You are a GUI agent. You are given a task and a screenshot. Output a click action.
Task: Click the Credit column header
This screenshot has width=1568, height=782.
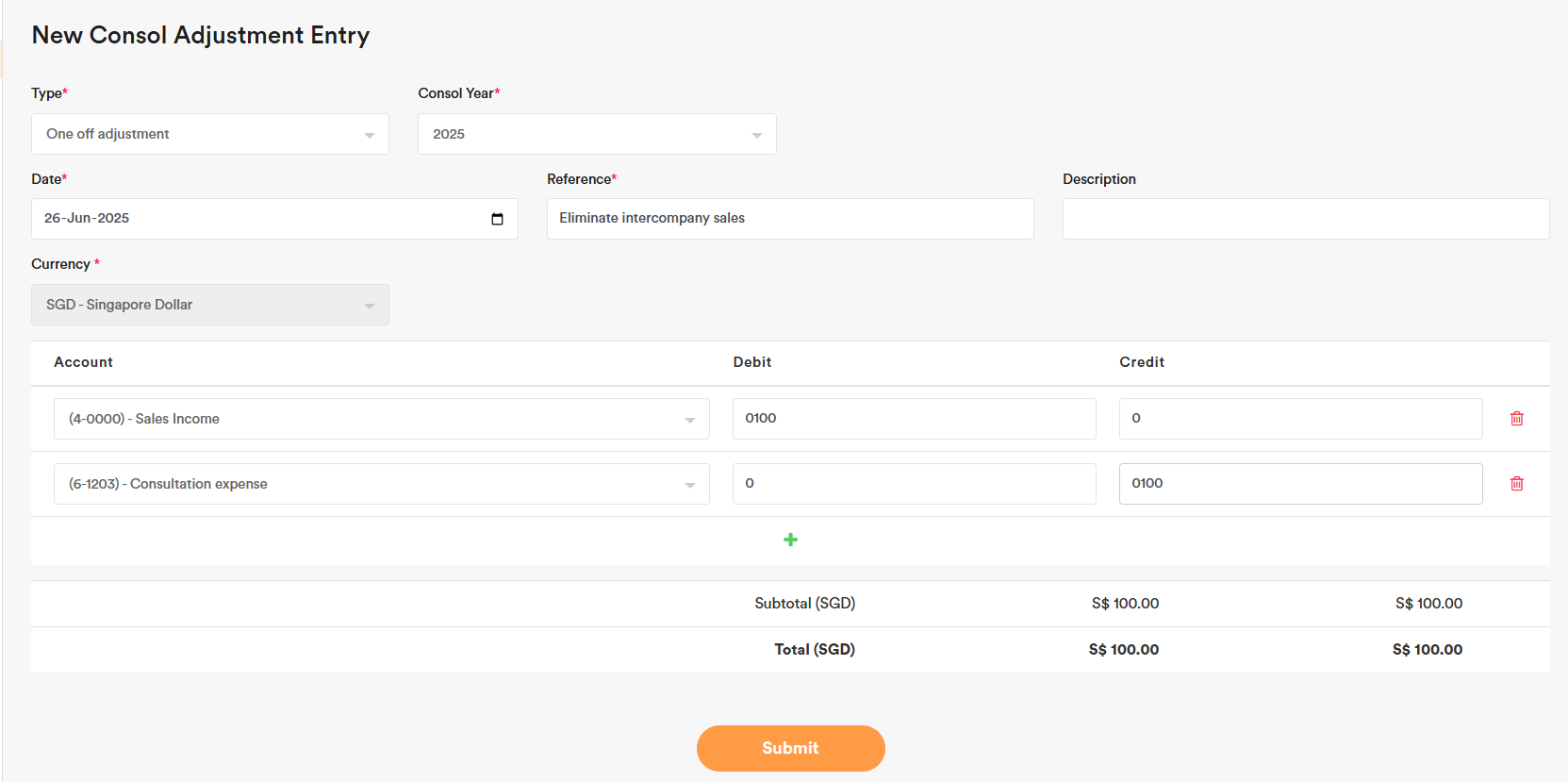1142,362
